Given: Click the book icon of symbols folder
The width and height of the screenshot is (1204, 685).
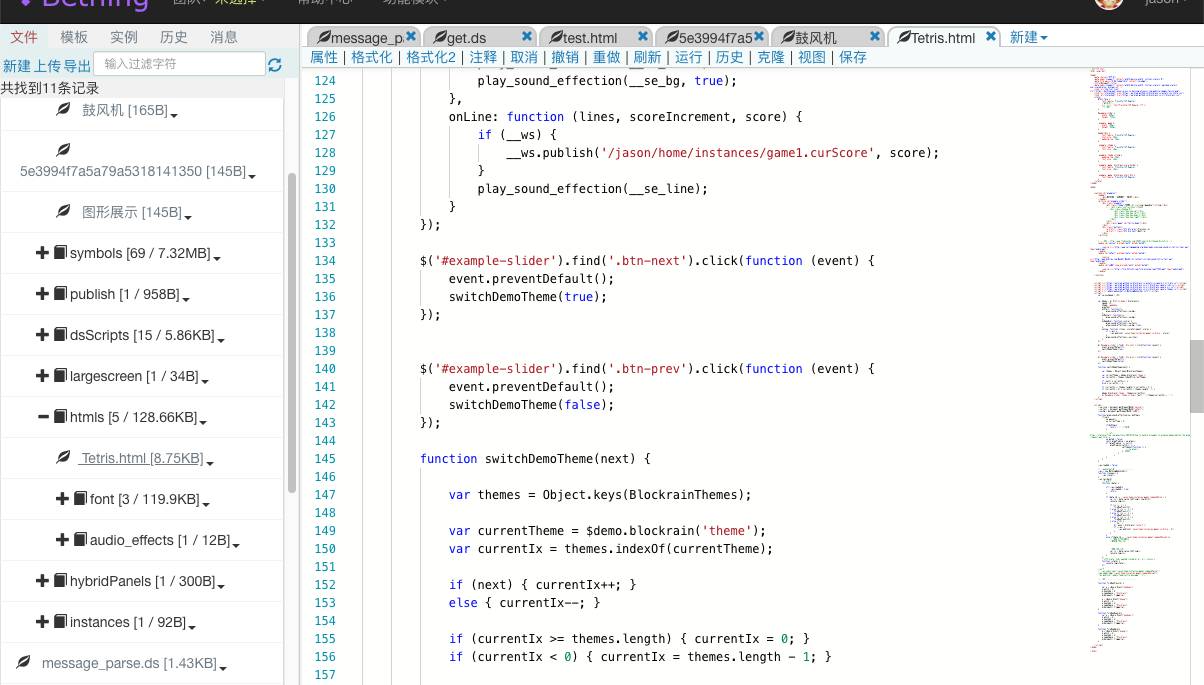Looking at the screenshot, I should pyautogui.click(x=60, y=253).
